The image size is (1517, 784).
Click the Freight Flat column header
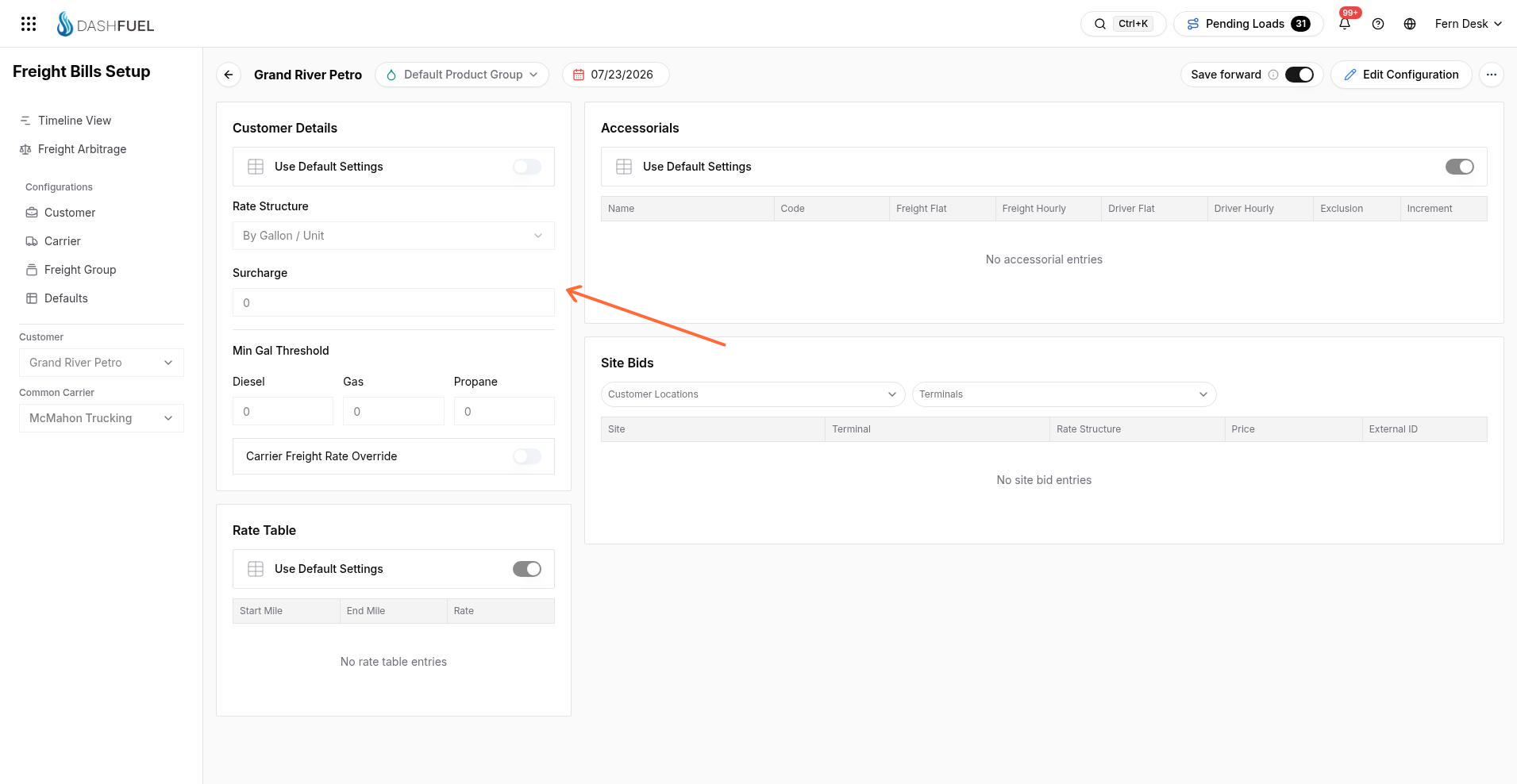pyautogui.click(x=942, y=209)
